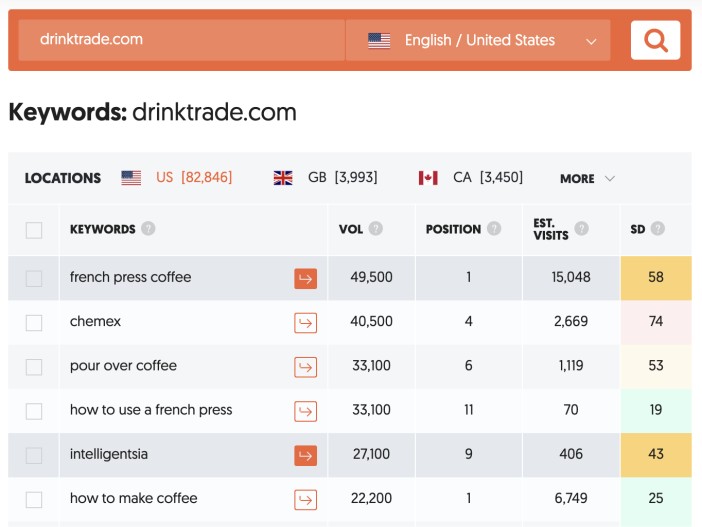Click arrow icon beside pour over coffee
Image resolution: width=702 pixels, height=527 pixels.
pos(305,367)
